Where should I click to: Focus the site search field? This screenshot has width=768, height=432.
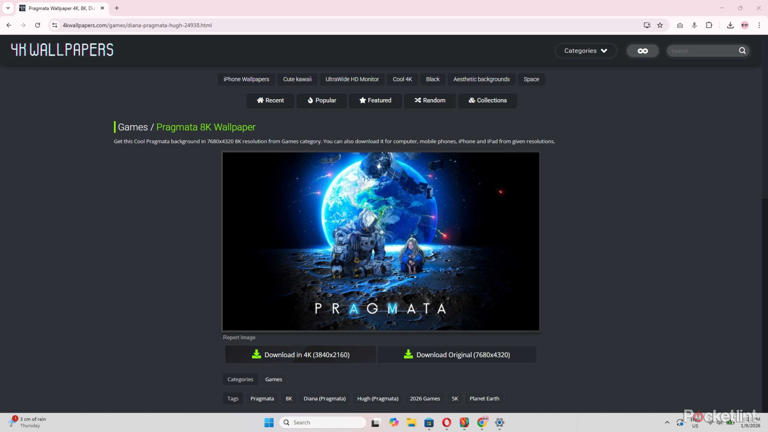pos(700,50)
